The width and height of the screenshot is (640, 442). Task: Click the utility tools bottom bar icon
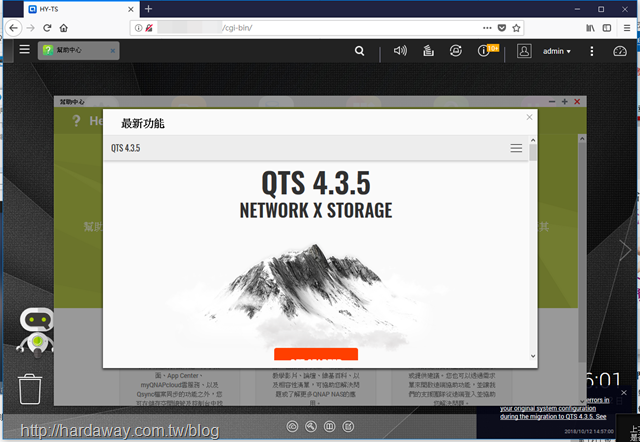311,426
